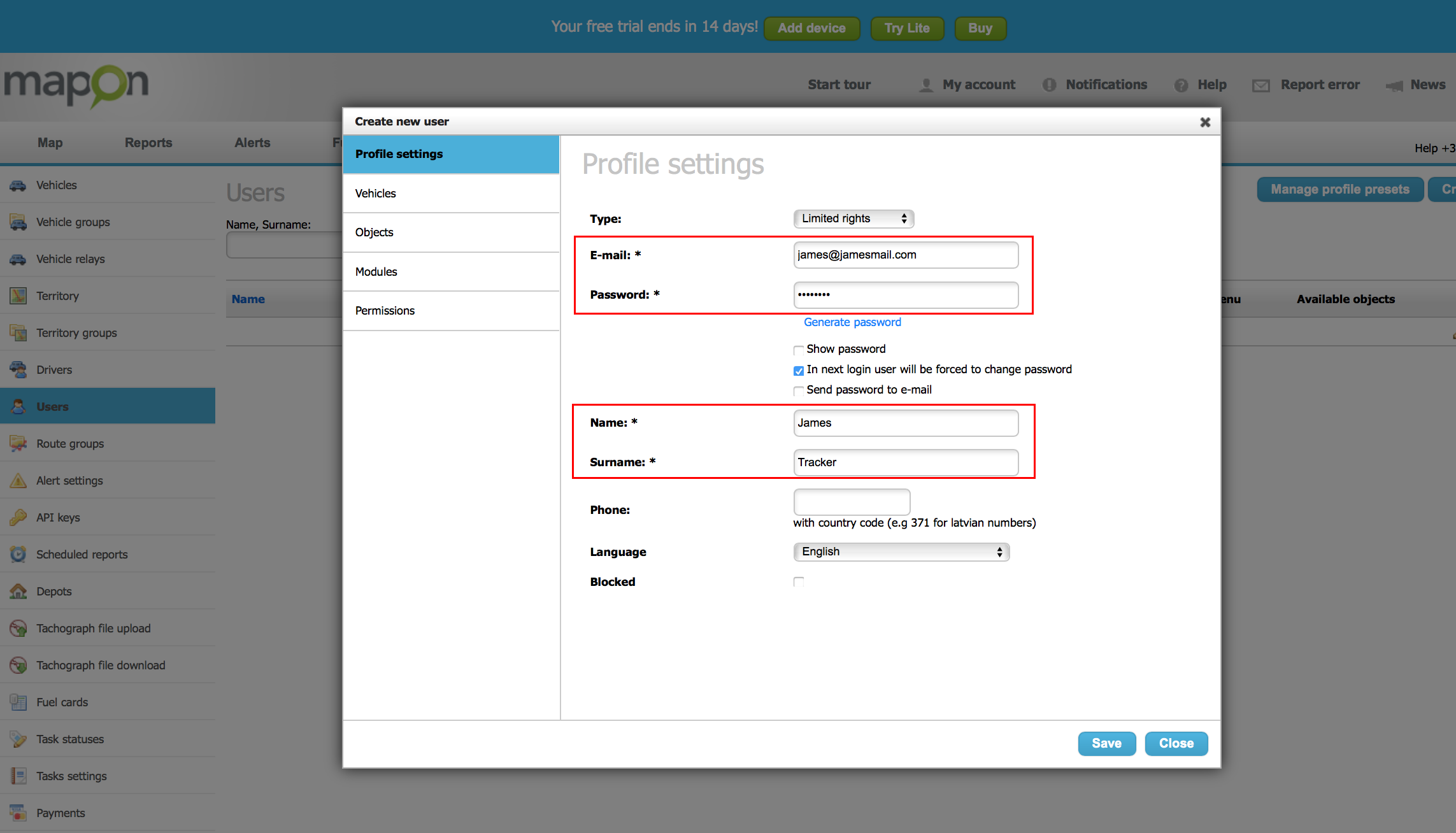Click the E-mail input field
This screenshot has height=833, width=1456.
pyautogui.click(x=906, y=255)
